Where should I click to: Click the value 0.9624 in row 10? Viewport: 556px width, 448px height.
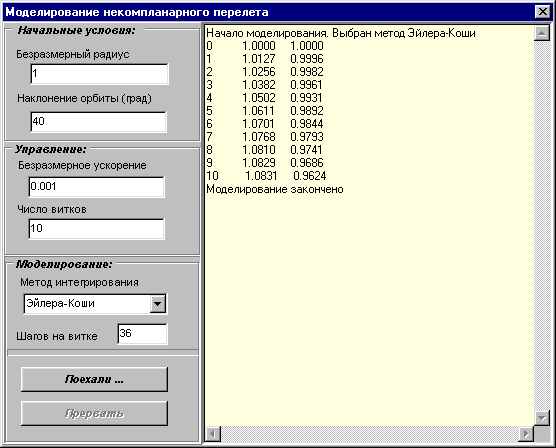coord(310,176)
